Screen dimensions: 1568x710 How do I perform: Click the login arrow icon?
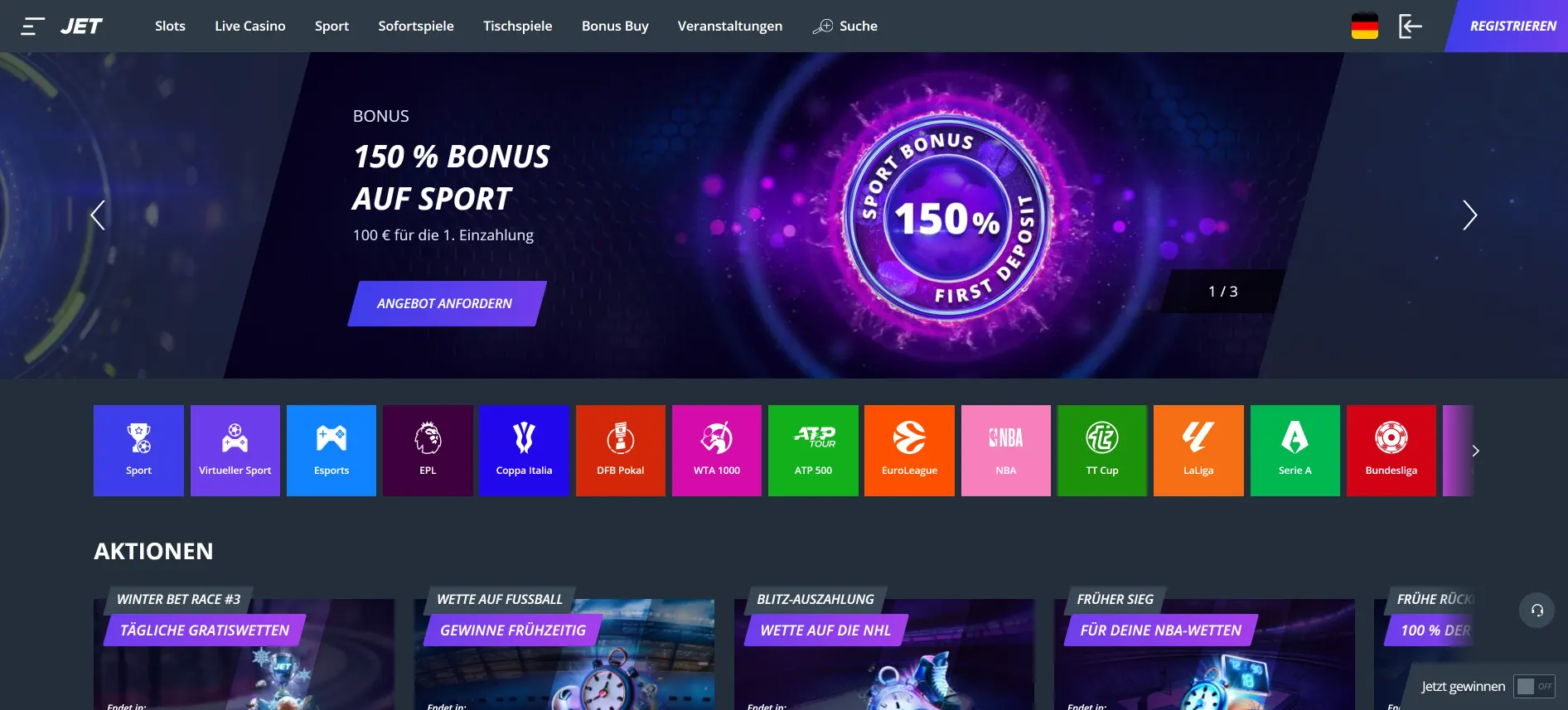pos(1410,27)
